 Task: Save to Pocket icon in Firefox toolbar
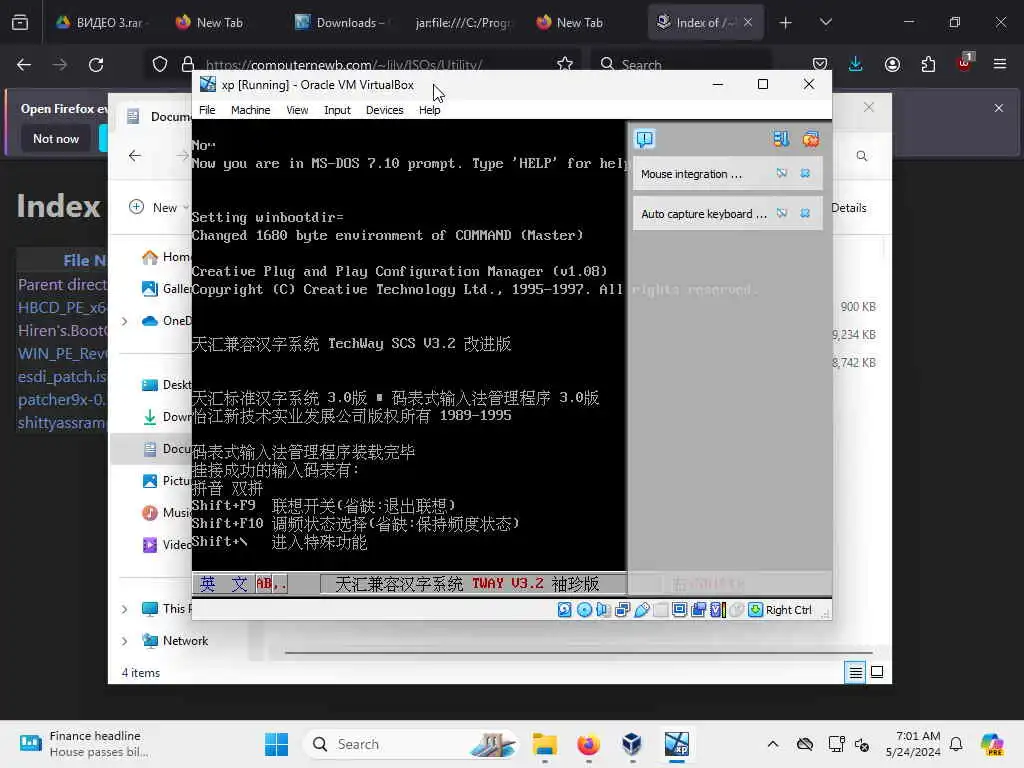pos(820,64)
